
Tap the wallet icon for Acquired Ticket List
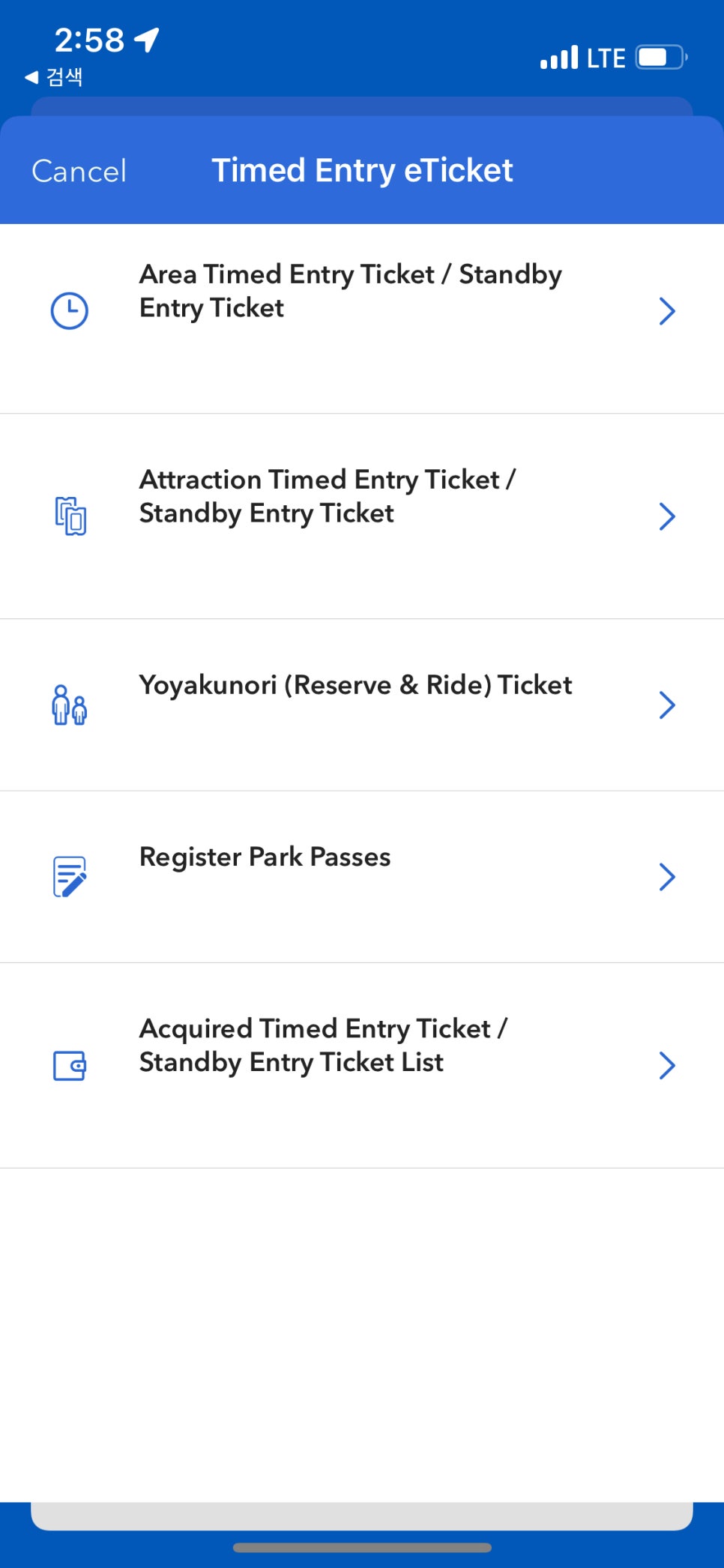(x=70, y=1065)
